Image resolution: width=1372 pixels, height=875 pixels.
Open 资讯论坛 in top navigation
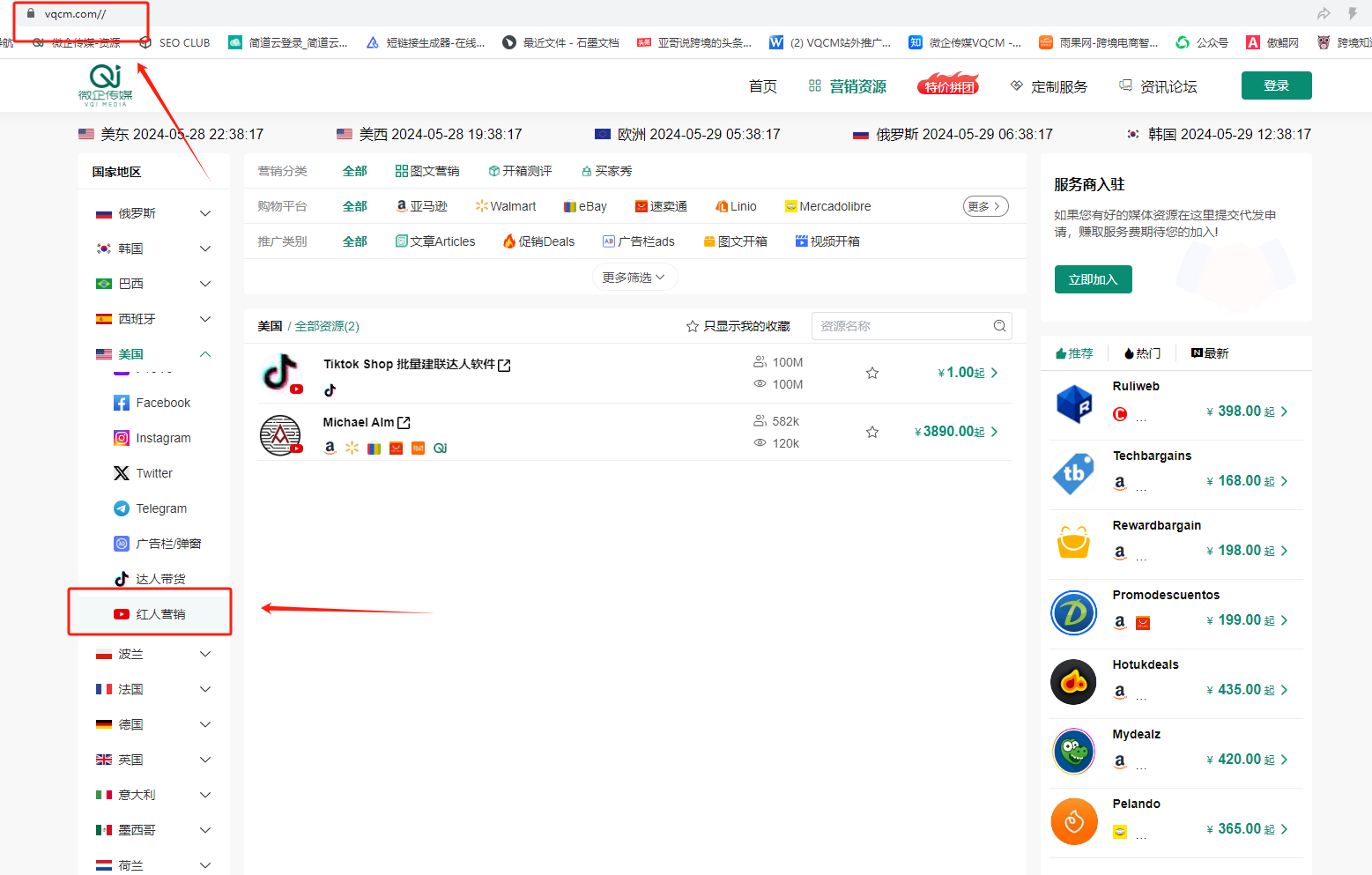[1158, 86]
